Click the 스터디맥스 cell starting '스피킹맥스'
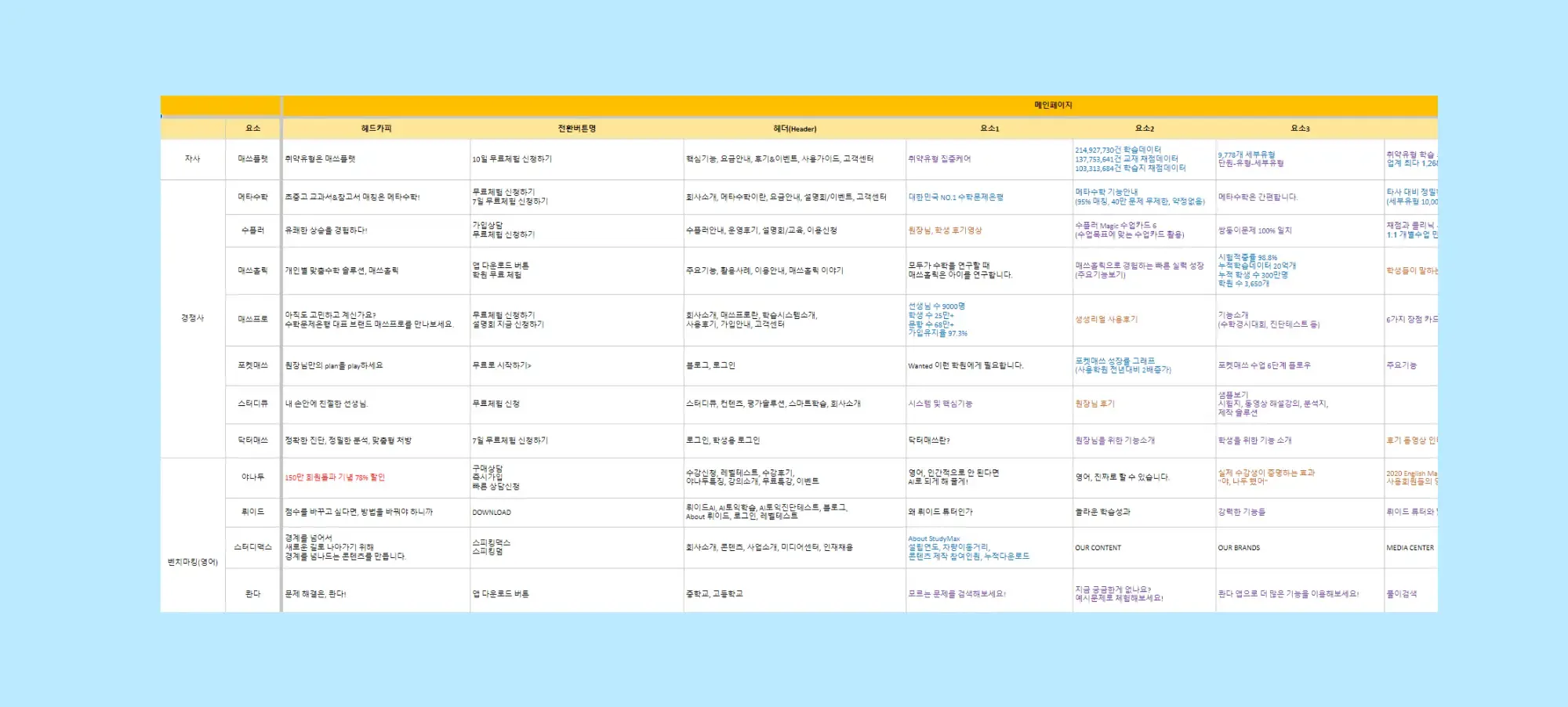 point(577,547)
